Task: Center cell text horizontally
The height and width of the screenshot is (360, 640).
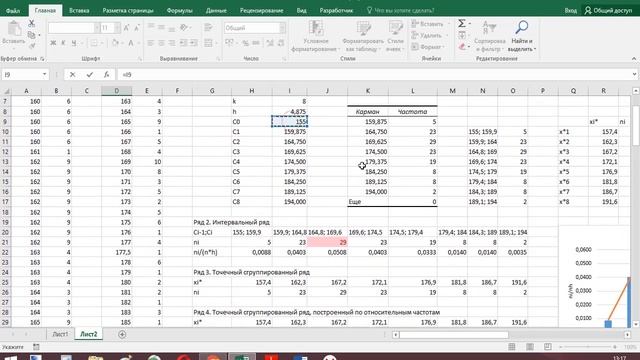Action: click(x=162, y=43)
